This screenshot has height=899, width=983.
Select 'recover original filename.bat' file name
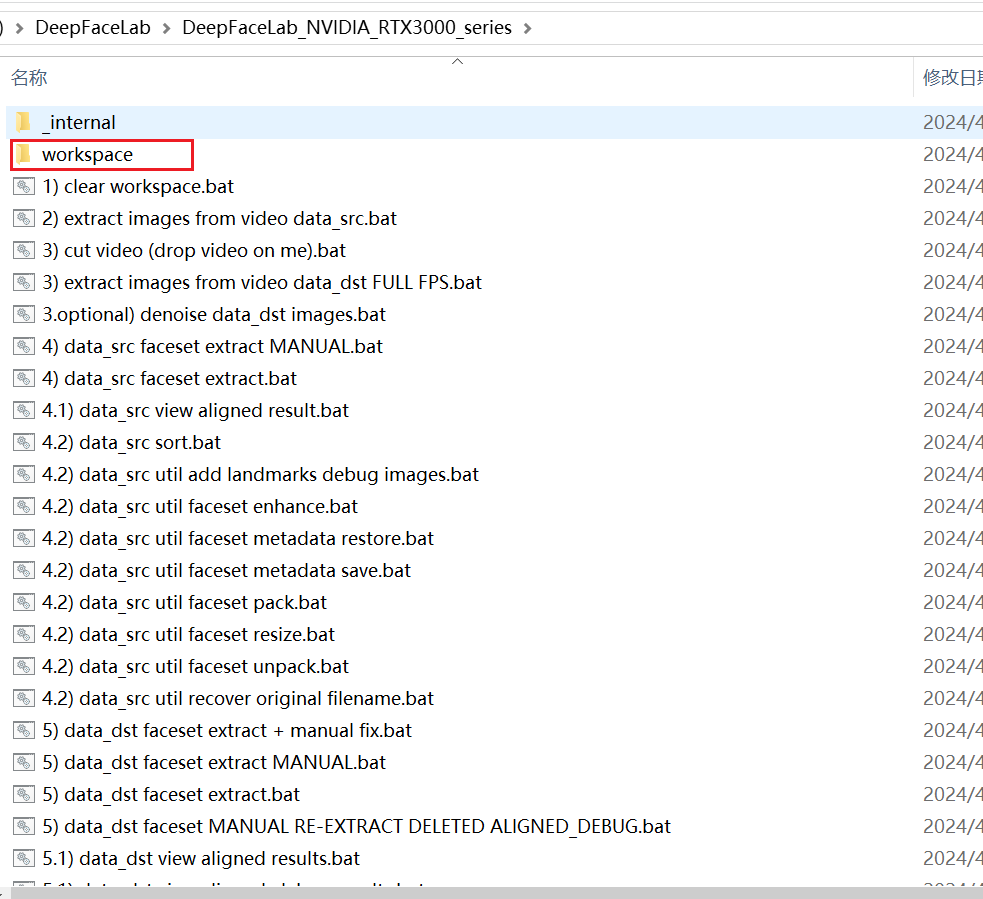238,698
